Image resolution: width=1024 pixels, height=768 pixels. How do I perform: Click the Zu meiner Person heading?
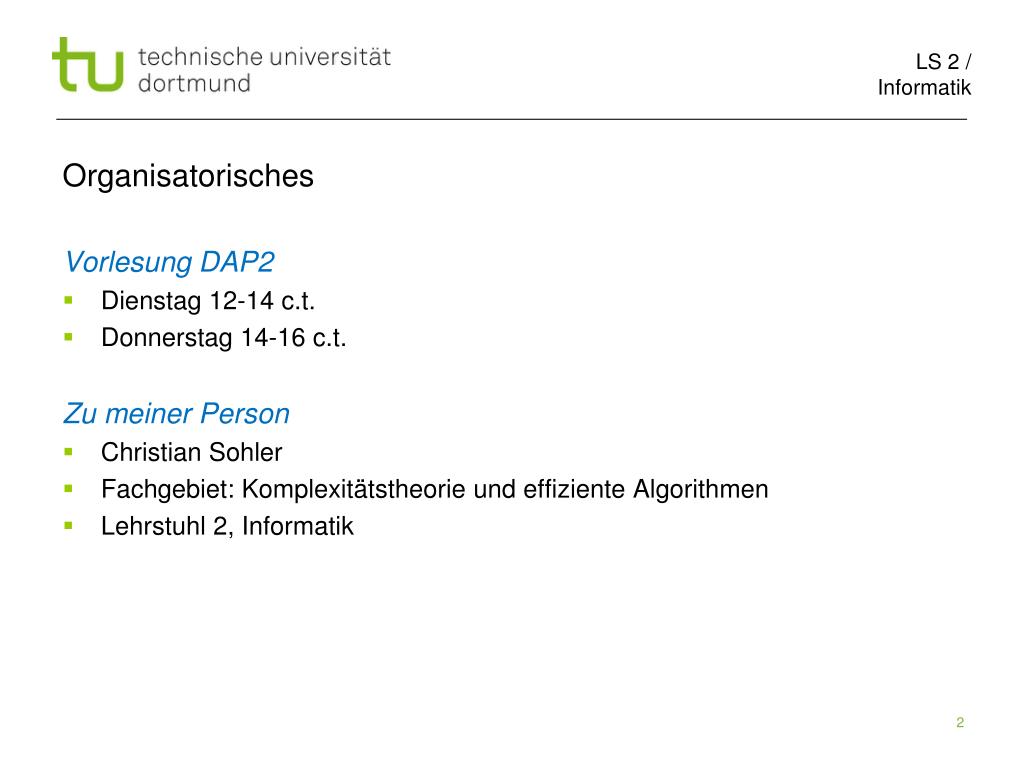coord(176,414)
